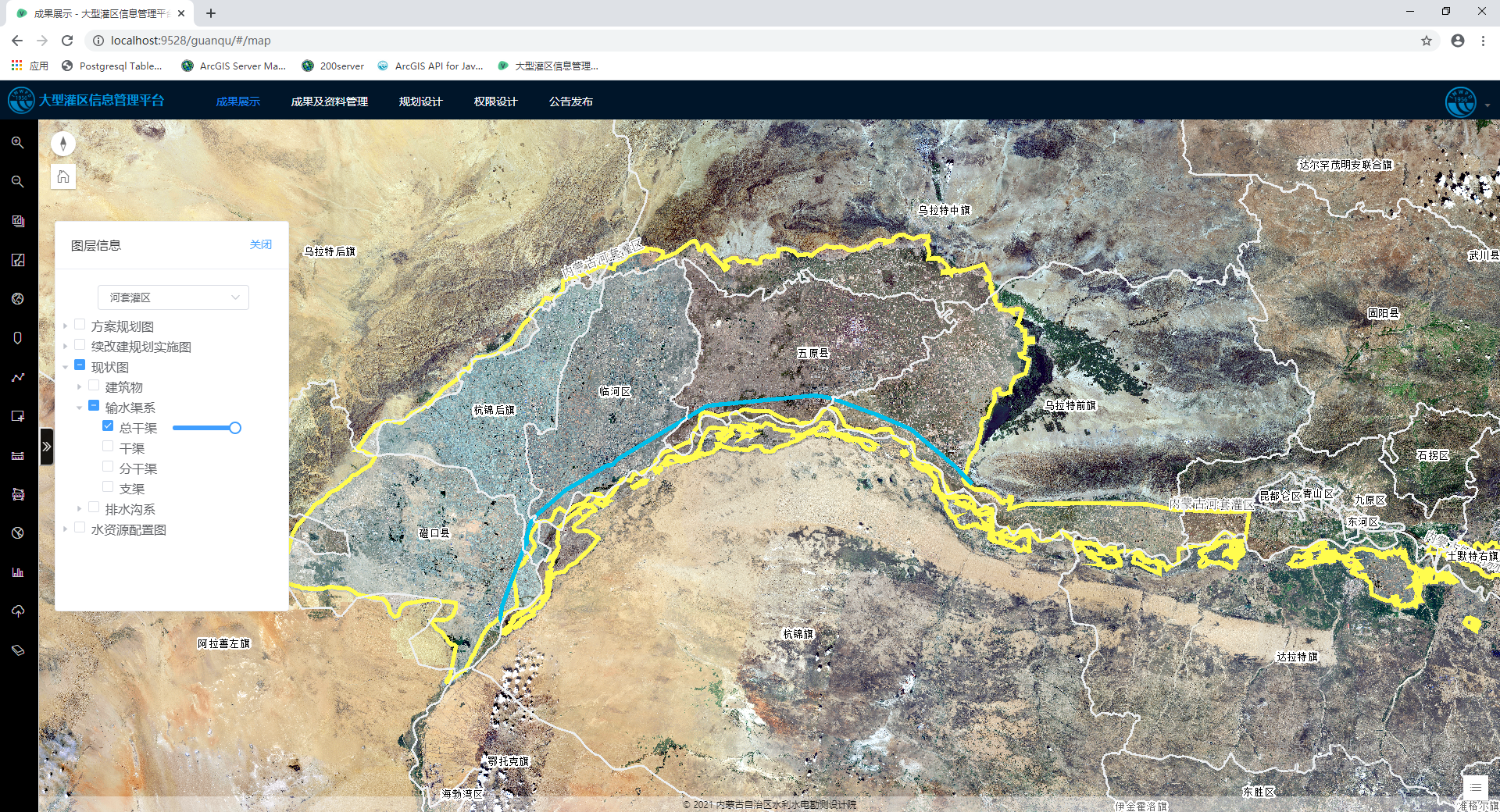Viewport: 1500px width, 812px height.
Task: Open the Chrome apps shortcut grid
Action: (16, 66)
